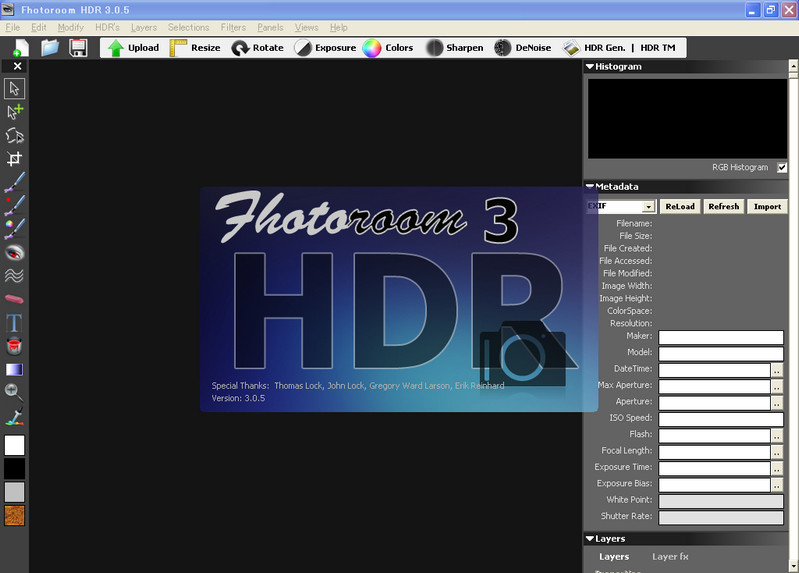Open the DeNoise filter

(523, 48)
